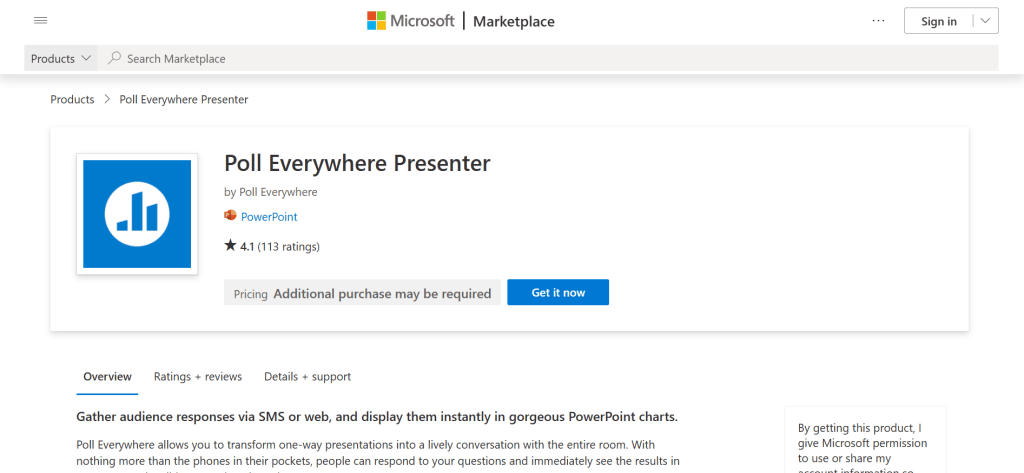Go to Products breadcrumb link
Image resolution: width=1024 pixels, height=473 pixels.
coord(72,100)
